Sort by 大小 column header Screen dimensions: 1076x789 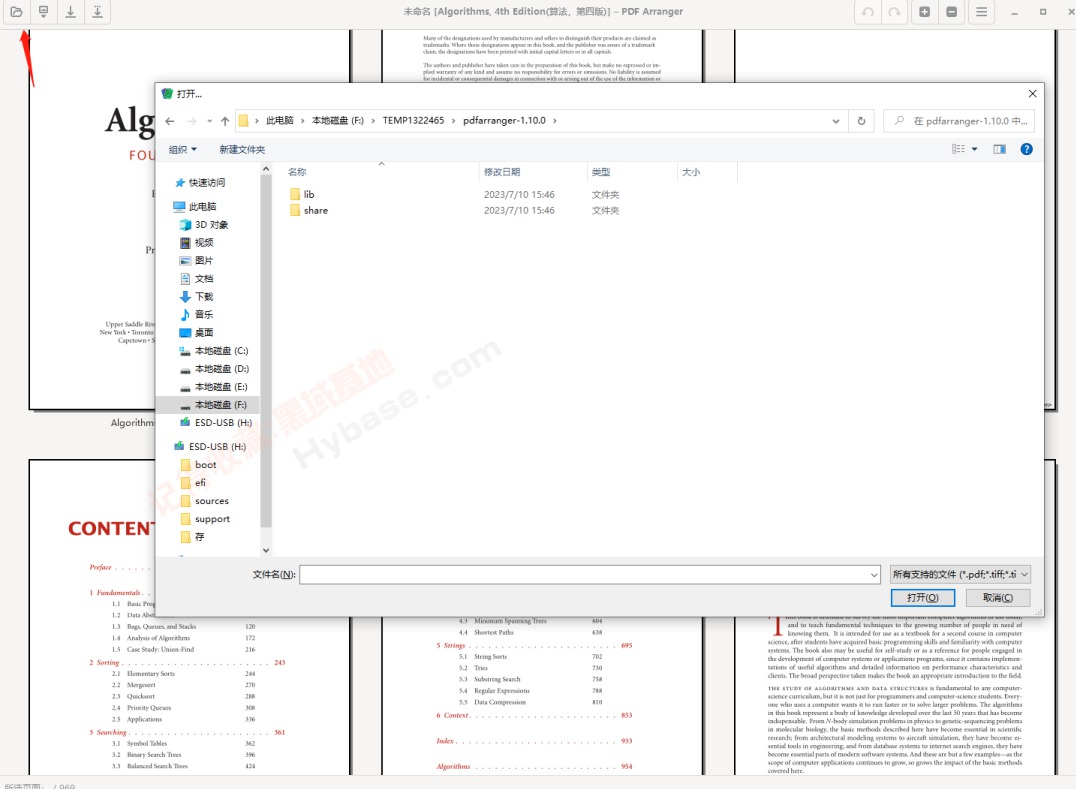coord(691,172)
